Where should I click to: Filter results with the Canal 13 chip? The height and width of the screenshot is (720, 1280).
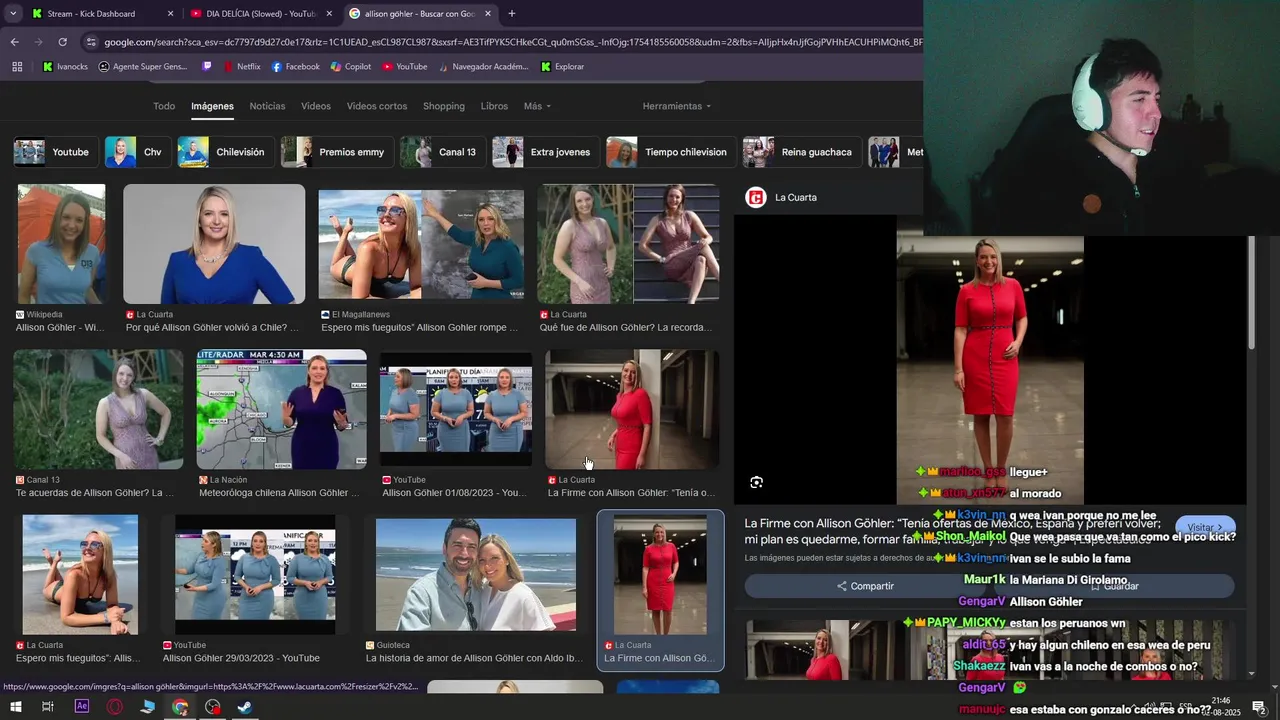point(443,152)
